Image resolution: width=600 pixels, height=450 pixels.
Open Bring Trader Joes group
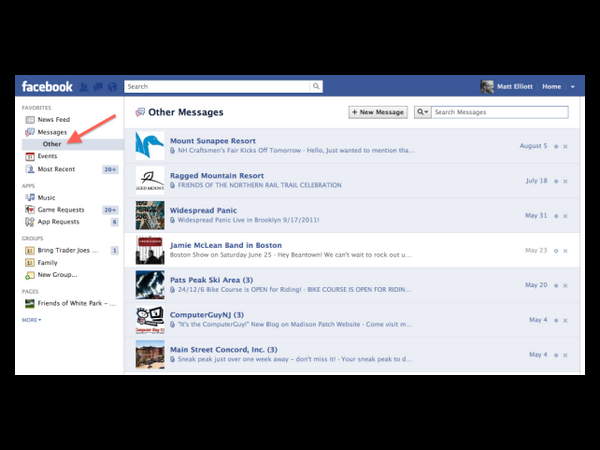68,250
